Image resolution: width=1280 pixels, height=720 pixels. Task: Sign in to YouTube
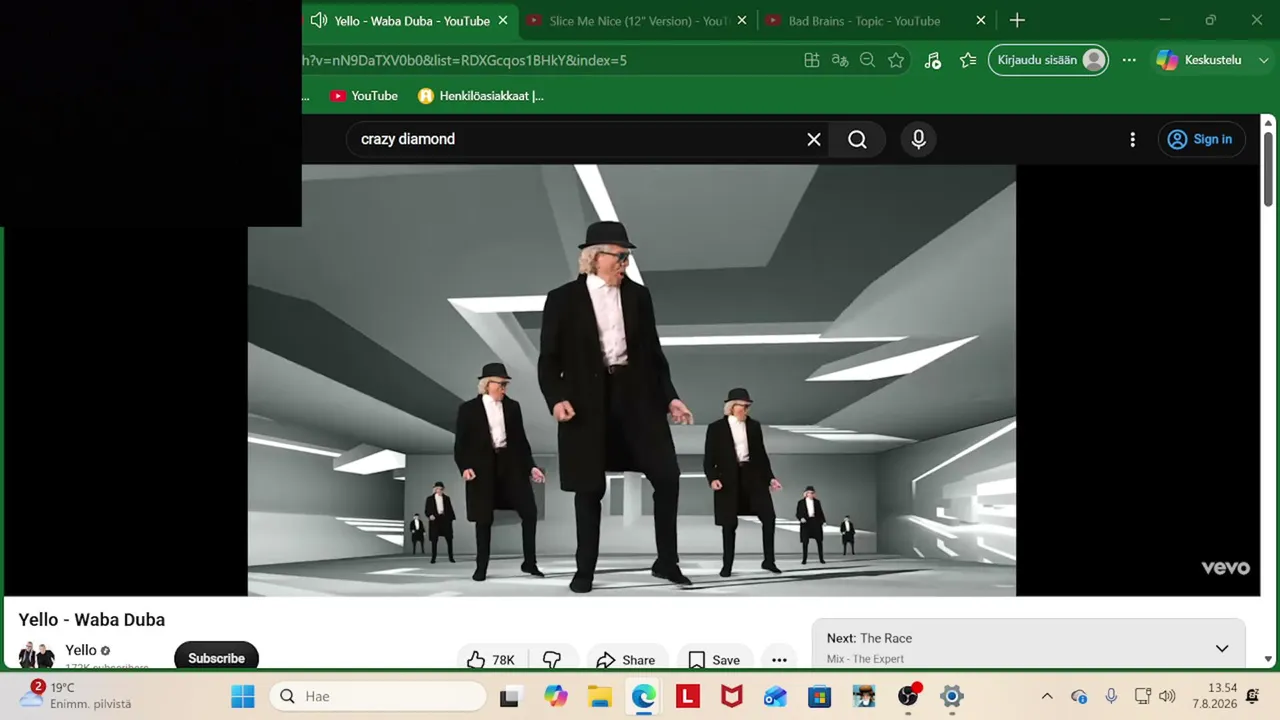point(1200,139)
